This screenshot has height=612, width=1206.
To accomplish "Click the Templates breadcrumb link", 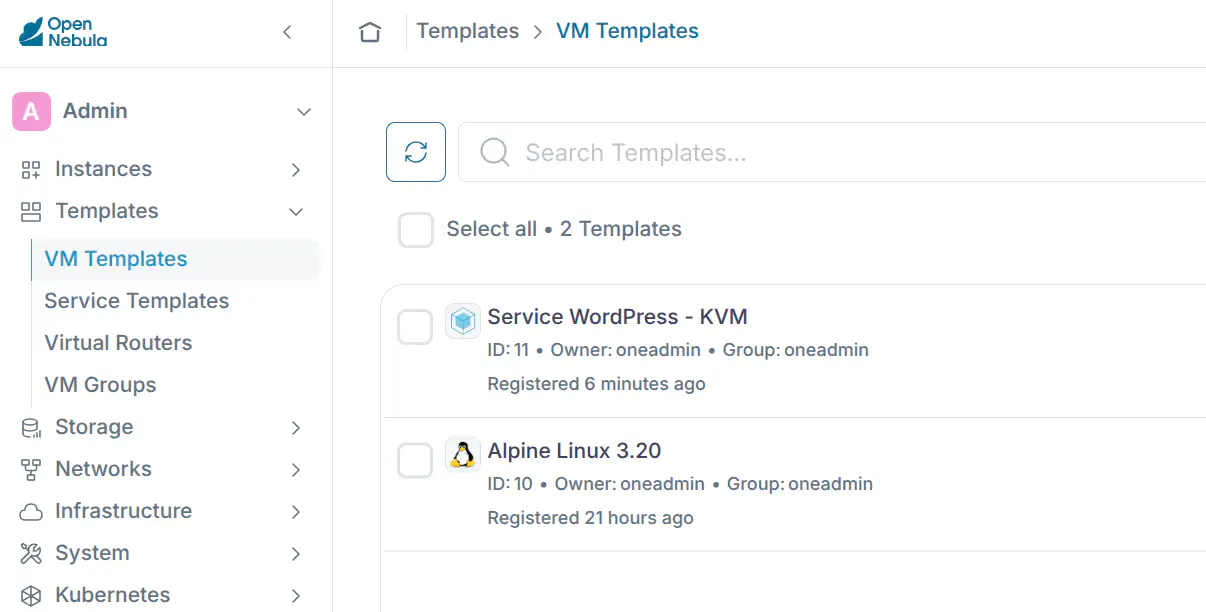I will (x=468, y=31).
